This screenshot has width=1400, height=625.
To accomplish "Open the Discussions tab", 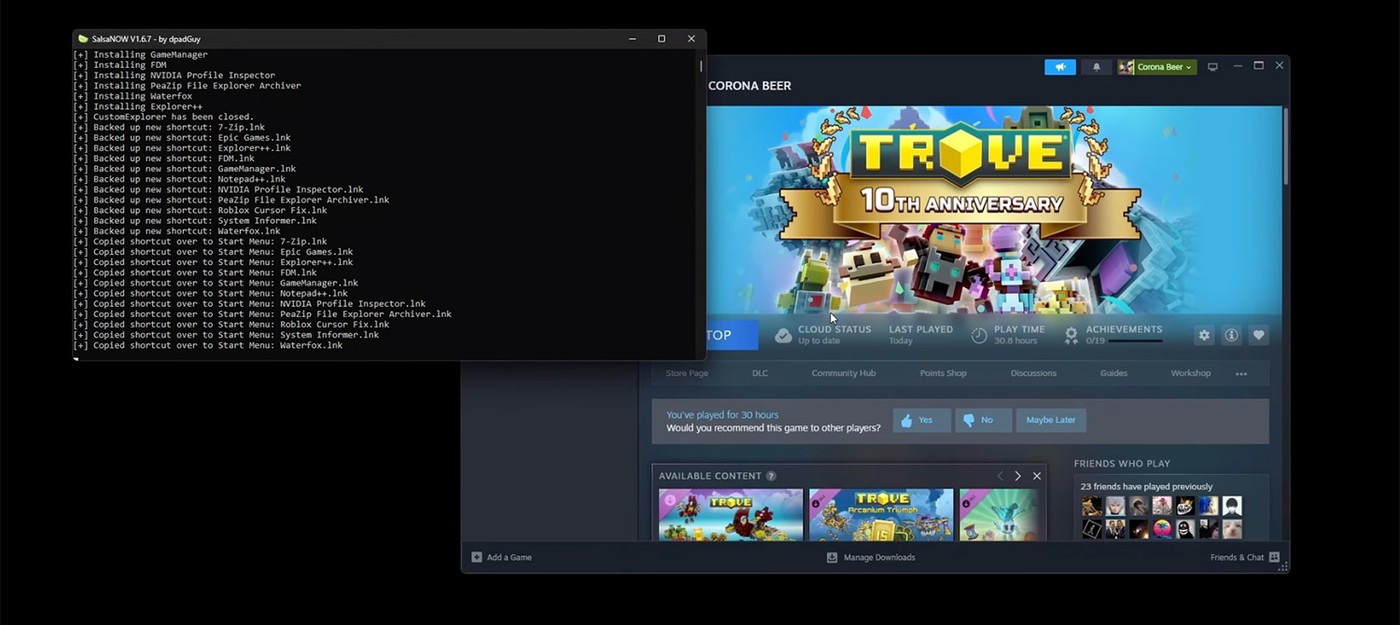I will [x=1033, y=373].
